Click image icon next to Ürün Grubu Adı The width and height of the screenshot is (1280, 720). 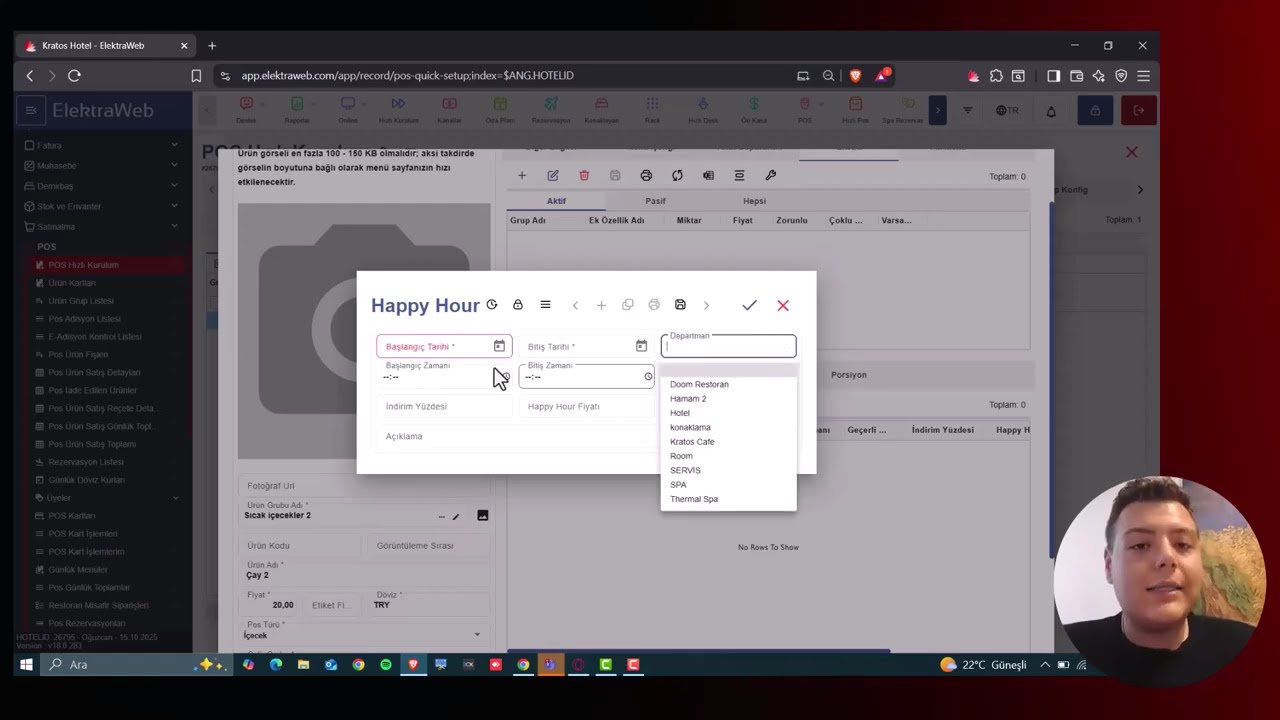(482, 516)
